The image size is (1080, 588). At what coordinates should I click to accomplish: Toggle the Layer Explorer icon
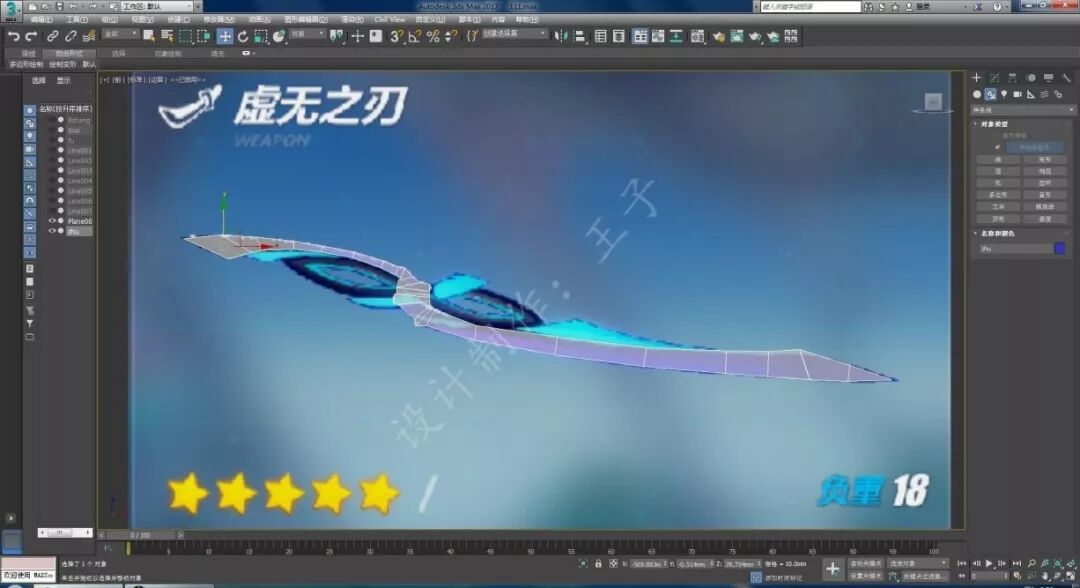click(x=619, y=36)
